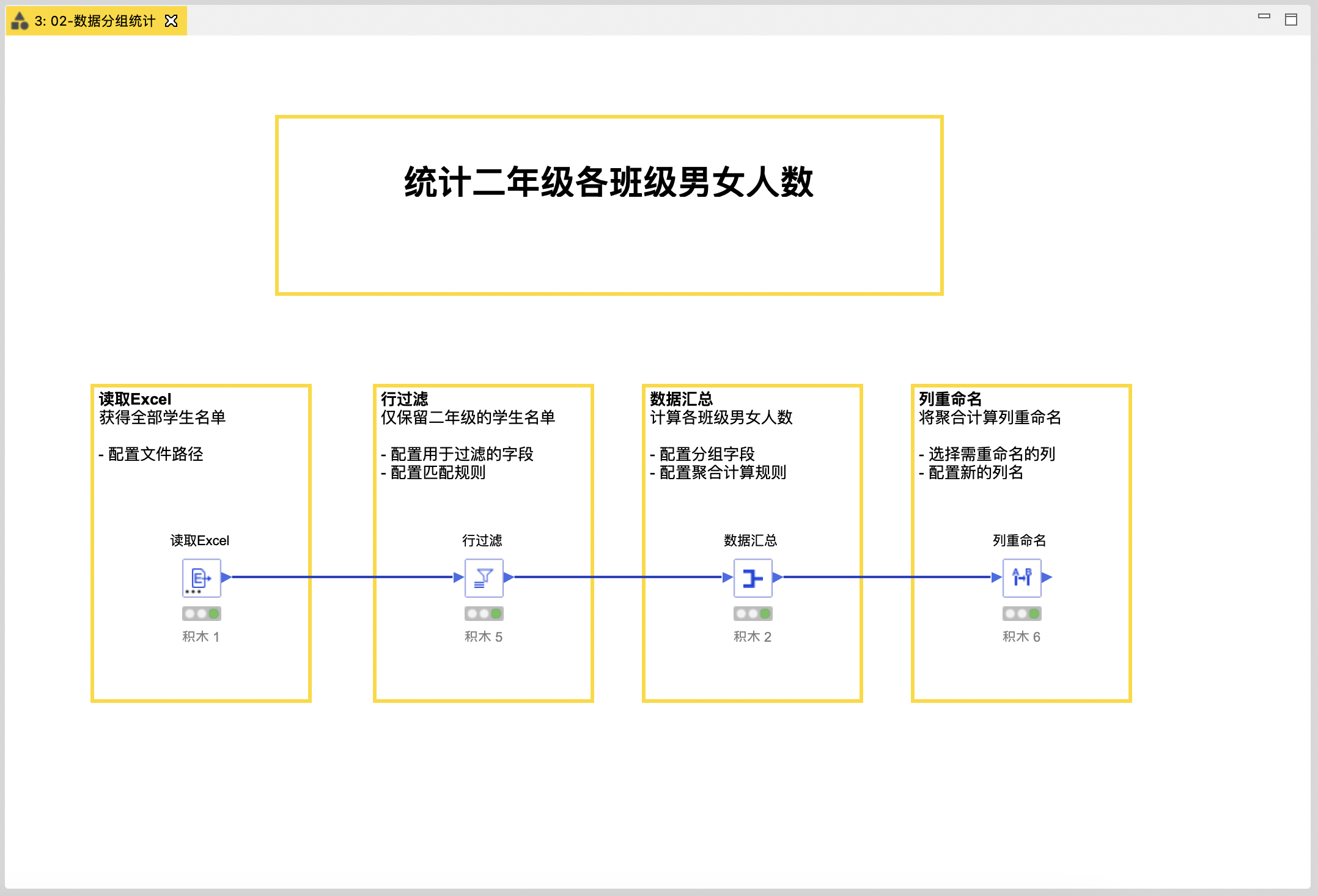Click the status light under 列重命名 node
This screenshot has width=1318, height=896.
(x=1022, y=613)
